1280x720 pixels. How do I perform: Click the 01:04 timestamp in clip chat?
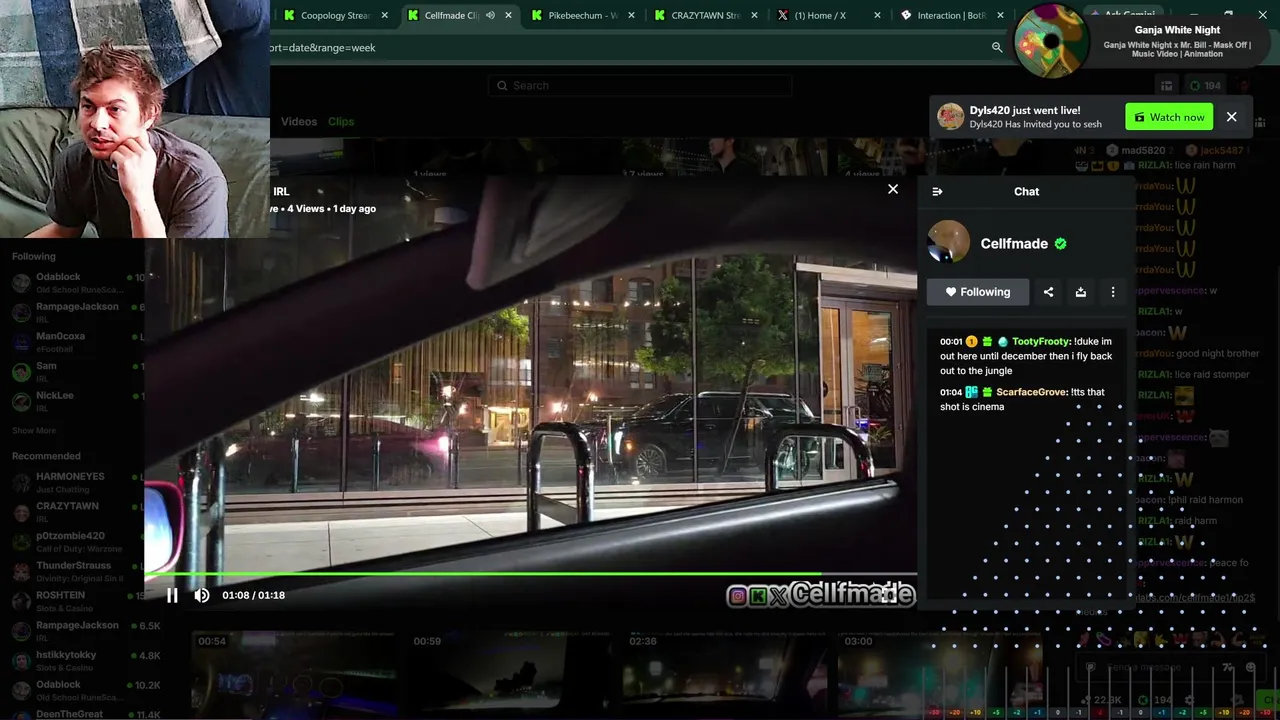(951, 392)
